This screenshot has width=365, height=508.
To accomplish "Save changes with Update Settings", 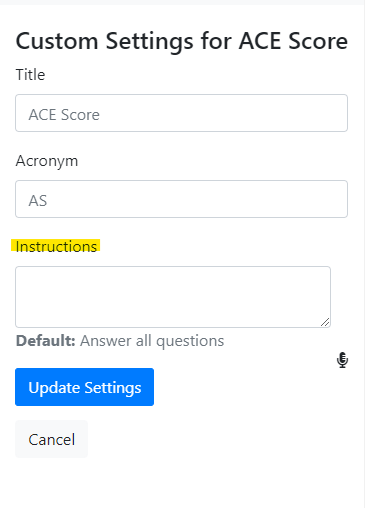I will coord(84,387).
